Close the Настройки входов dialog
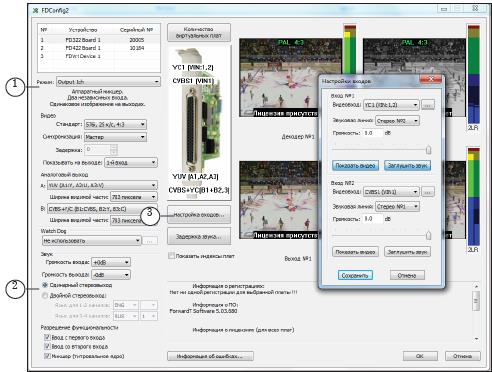This screenshot has width=492, height=372. click(430, 80)
